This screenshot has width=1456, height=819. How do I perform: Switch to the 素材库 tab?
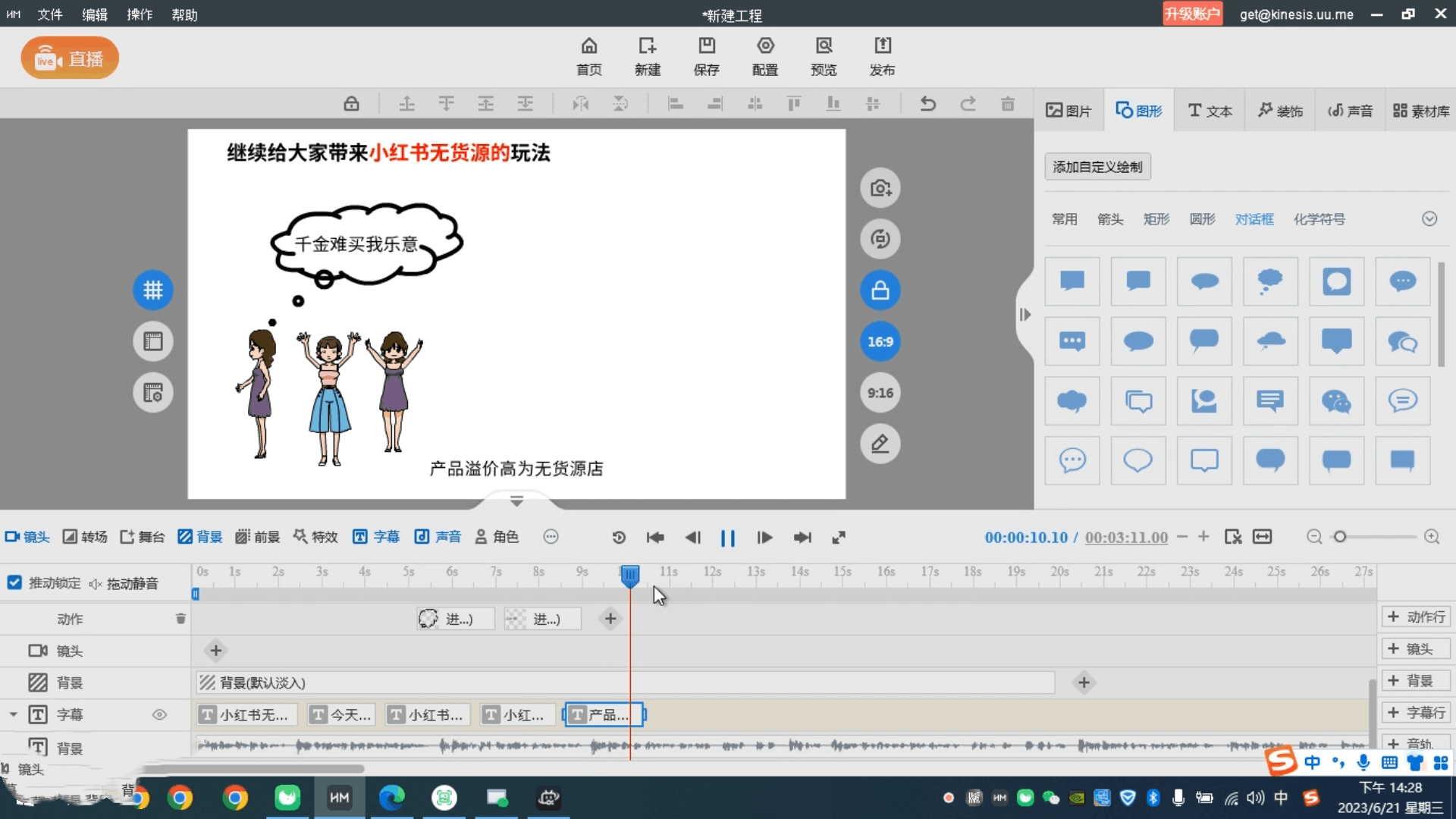tap(1421, 111)
